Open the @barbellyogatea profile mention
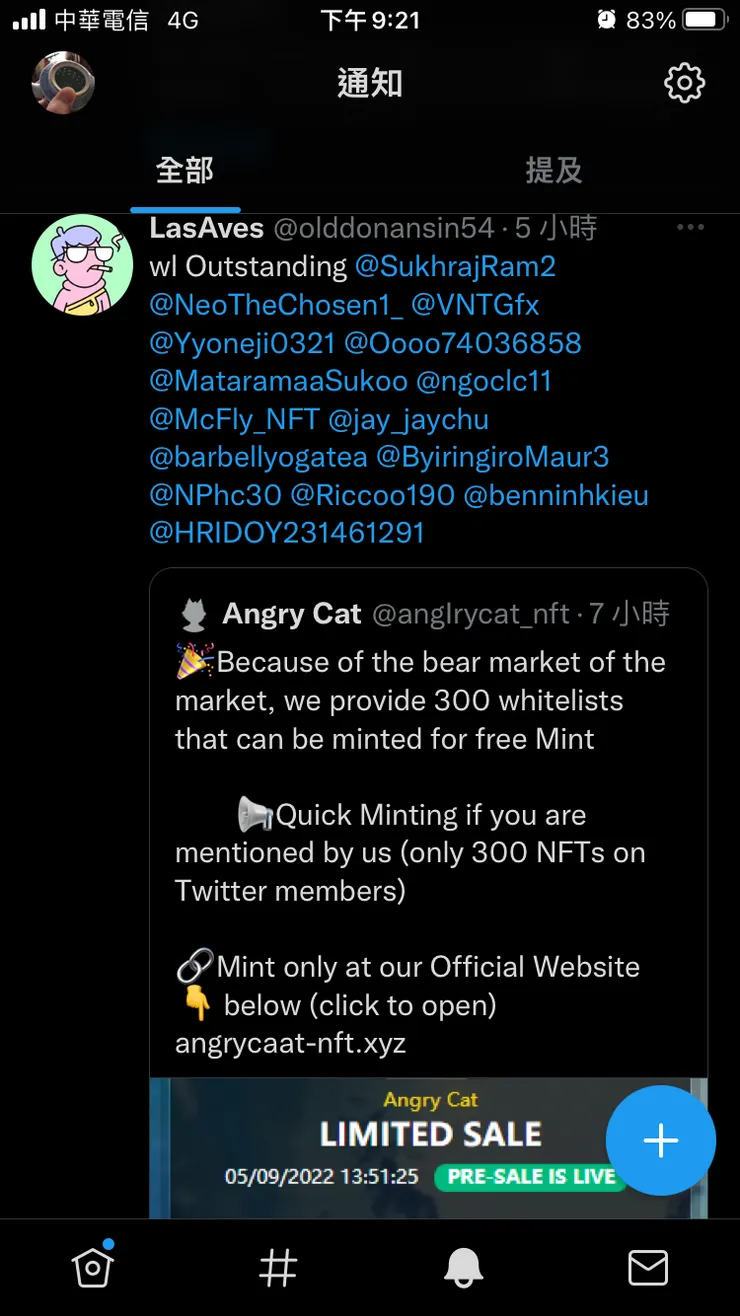Viewport: 740px width, 1316px height. point(258,457)
